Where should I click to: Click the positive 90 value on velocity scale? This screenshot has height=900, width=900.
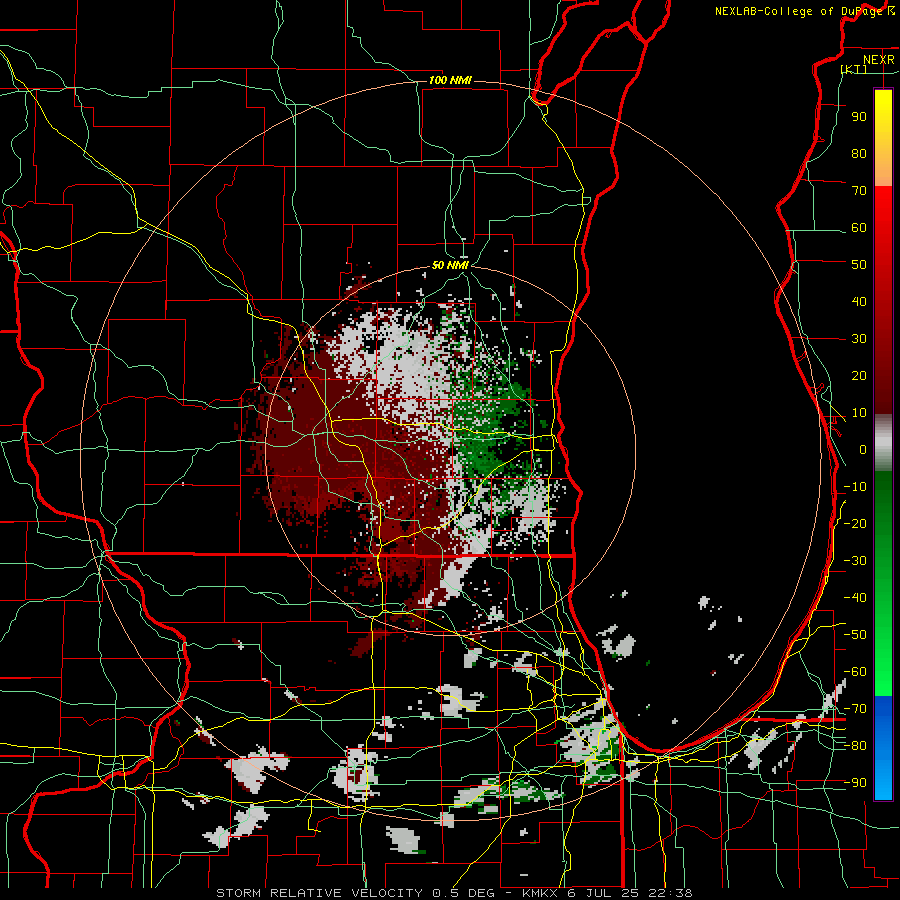[x=859, y=117]
